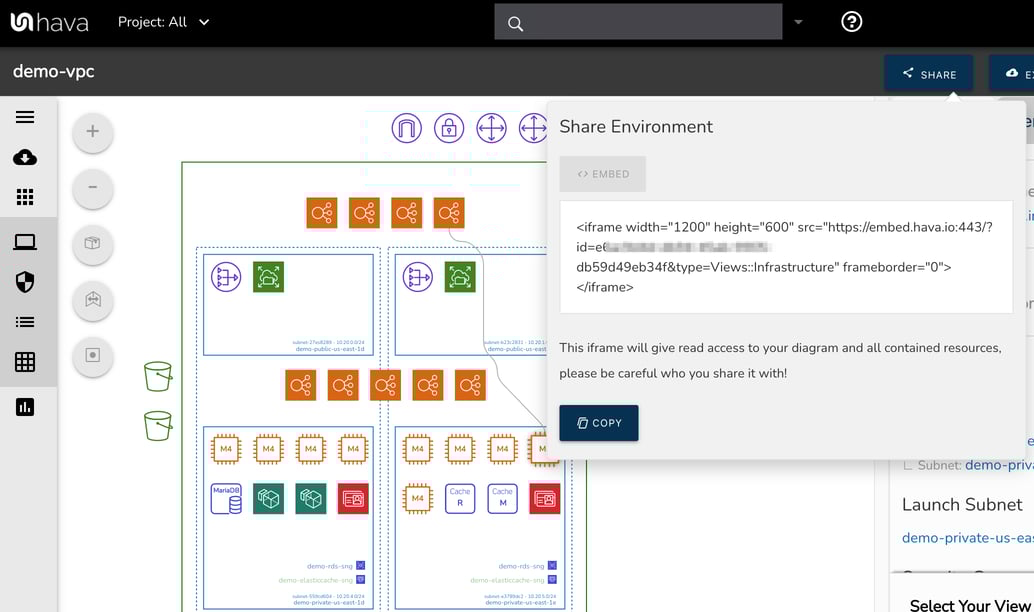Screen dimensions: 1034x612
Task: Open the hamburger menu in sidebar
Action: [25, 117]
